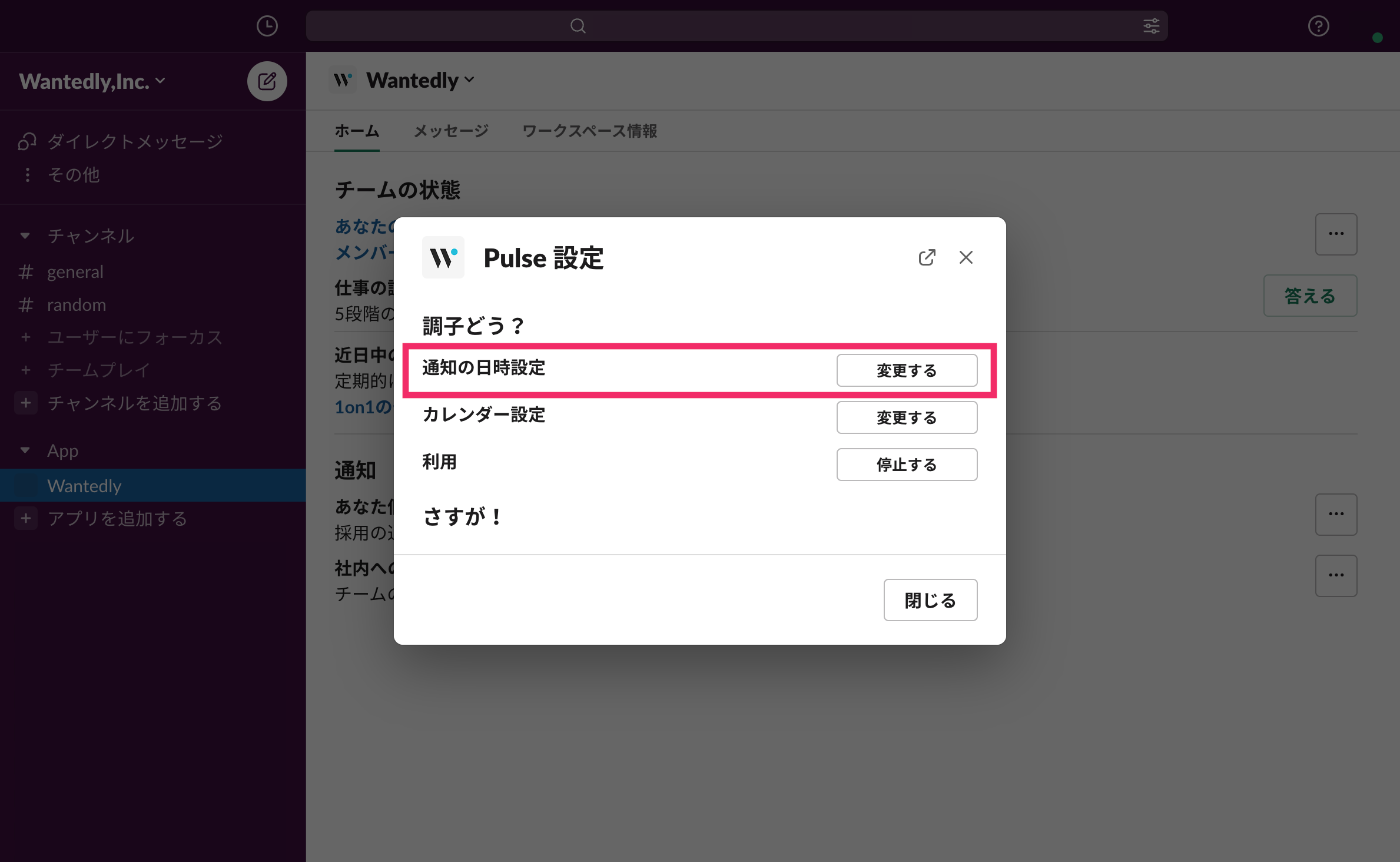This screenshot has width=1400, height=862.
Task: Open the random channel
Action: [x=77, y=304]
